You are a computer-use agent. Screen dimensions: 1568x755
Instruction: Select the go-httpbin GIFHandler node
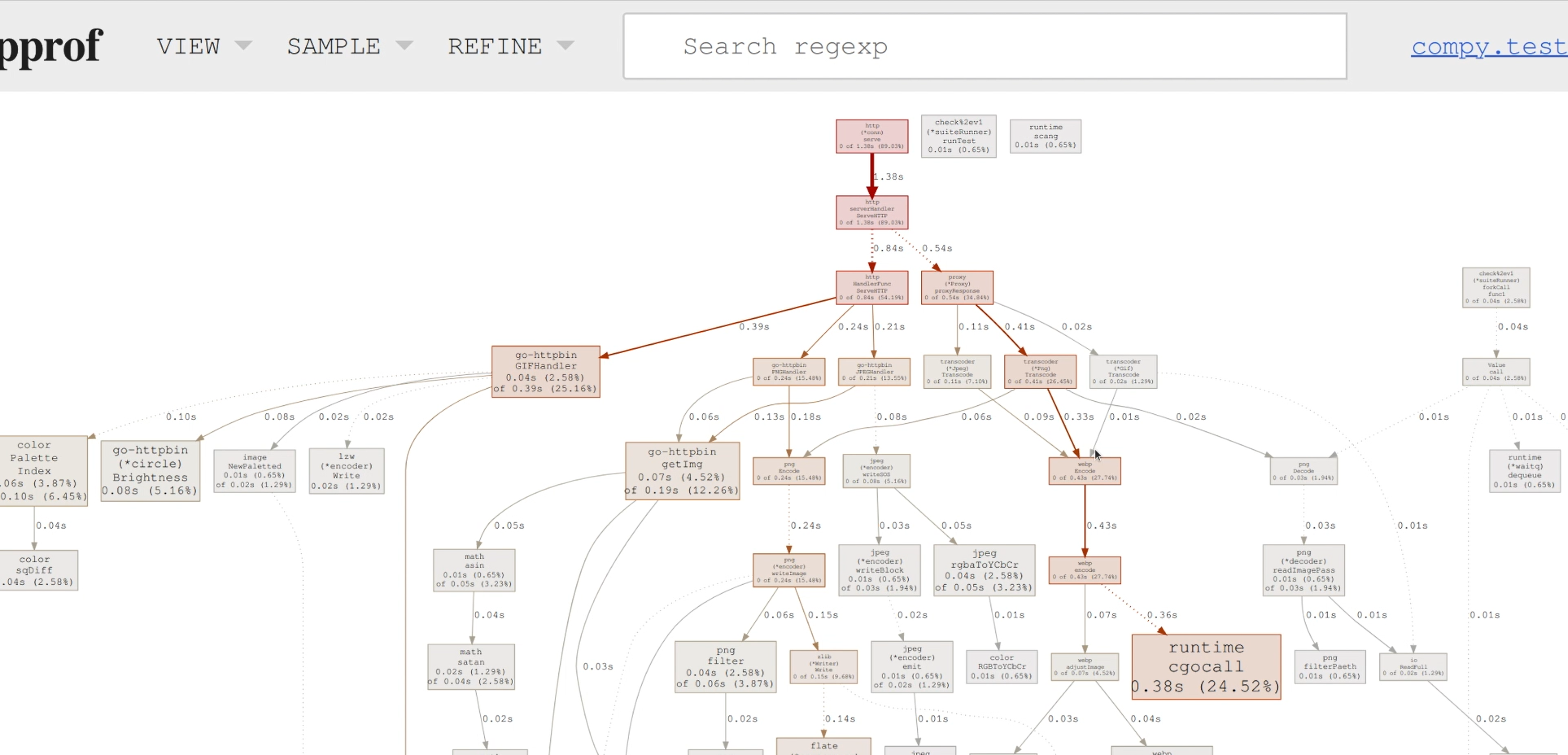click(545, 371)
